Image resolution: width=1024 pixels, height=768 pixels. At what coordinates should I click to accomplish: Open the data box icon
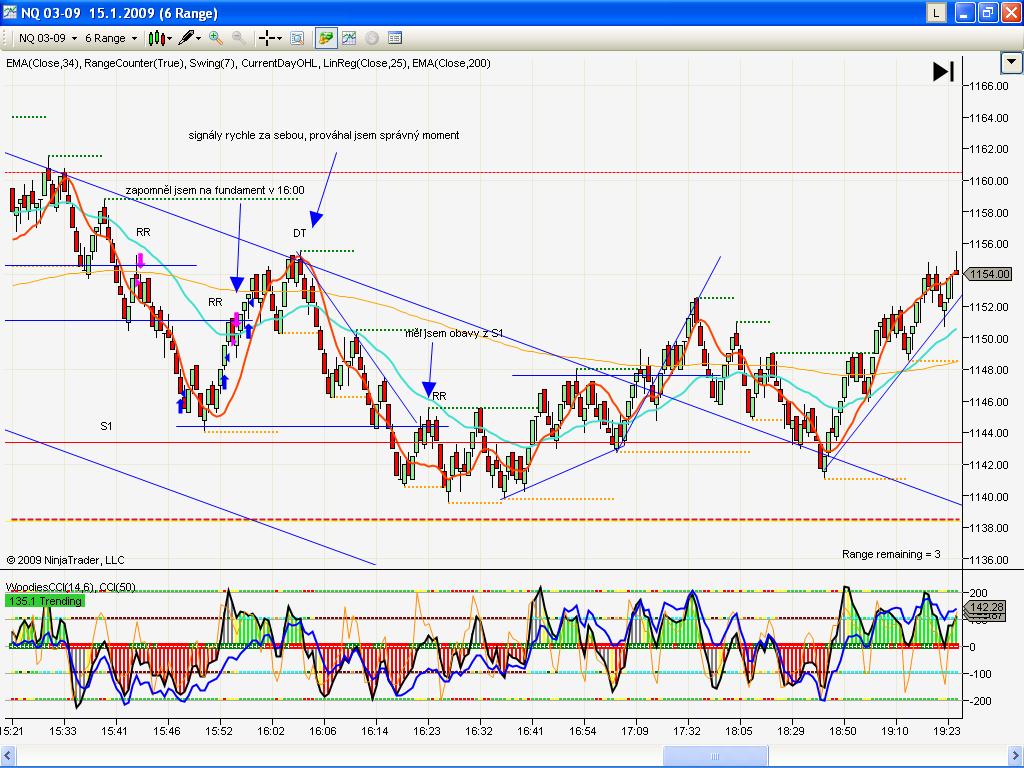pyautogui.click(x=297, y=38)
